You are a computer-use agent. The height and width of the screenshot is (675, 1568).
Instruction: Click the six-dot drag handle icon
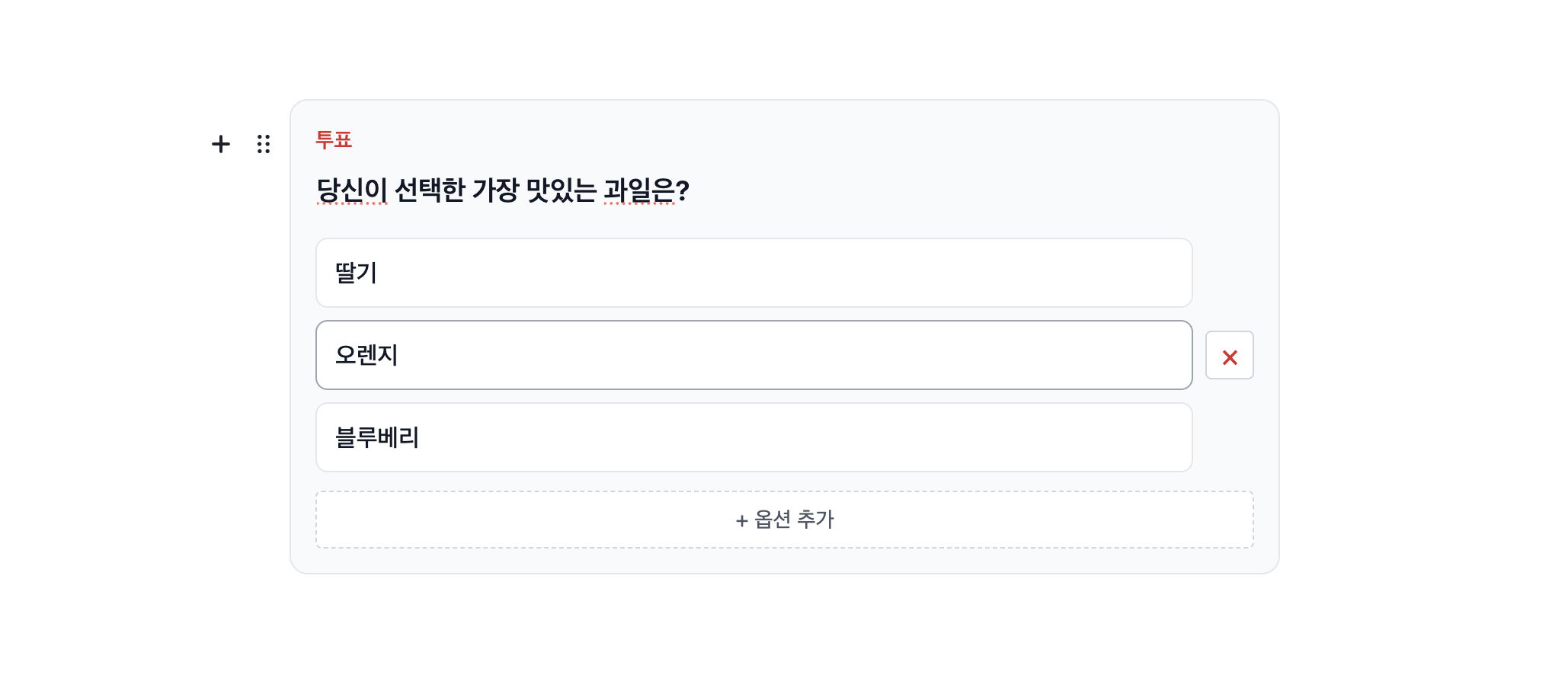[x=263, y=145]
